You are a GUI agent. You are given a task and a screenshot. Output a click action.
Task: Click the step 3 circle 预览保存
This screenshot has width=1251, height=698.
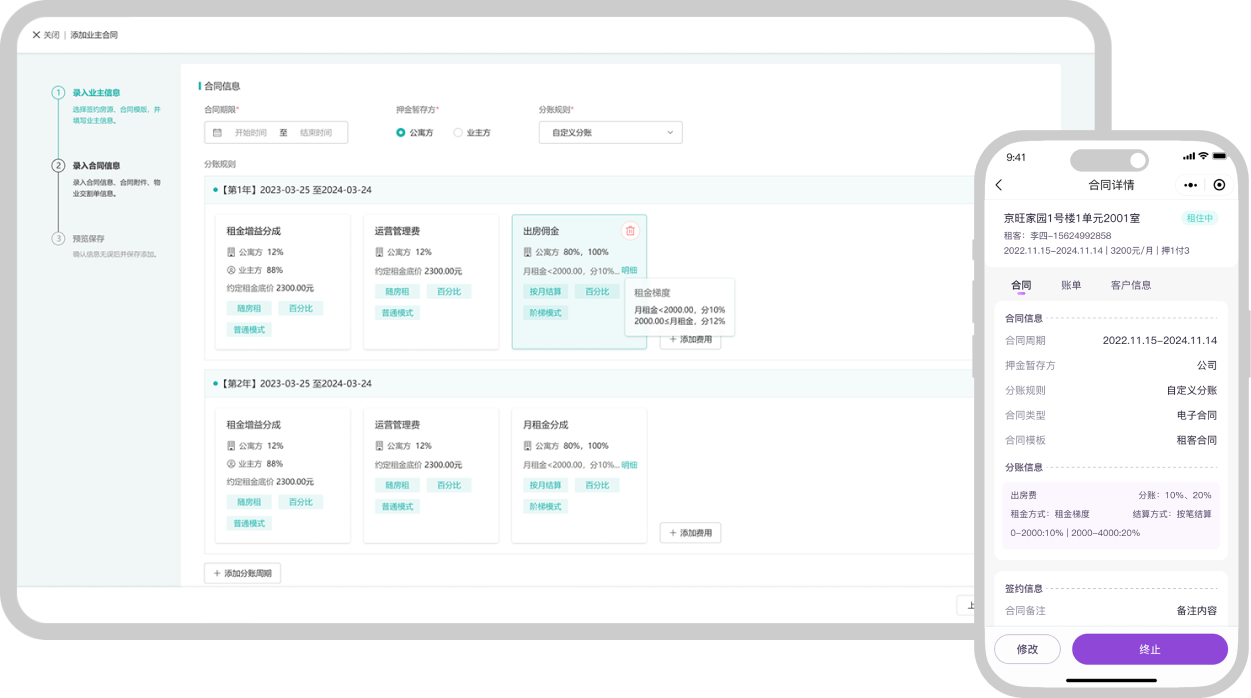58,239
